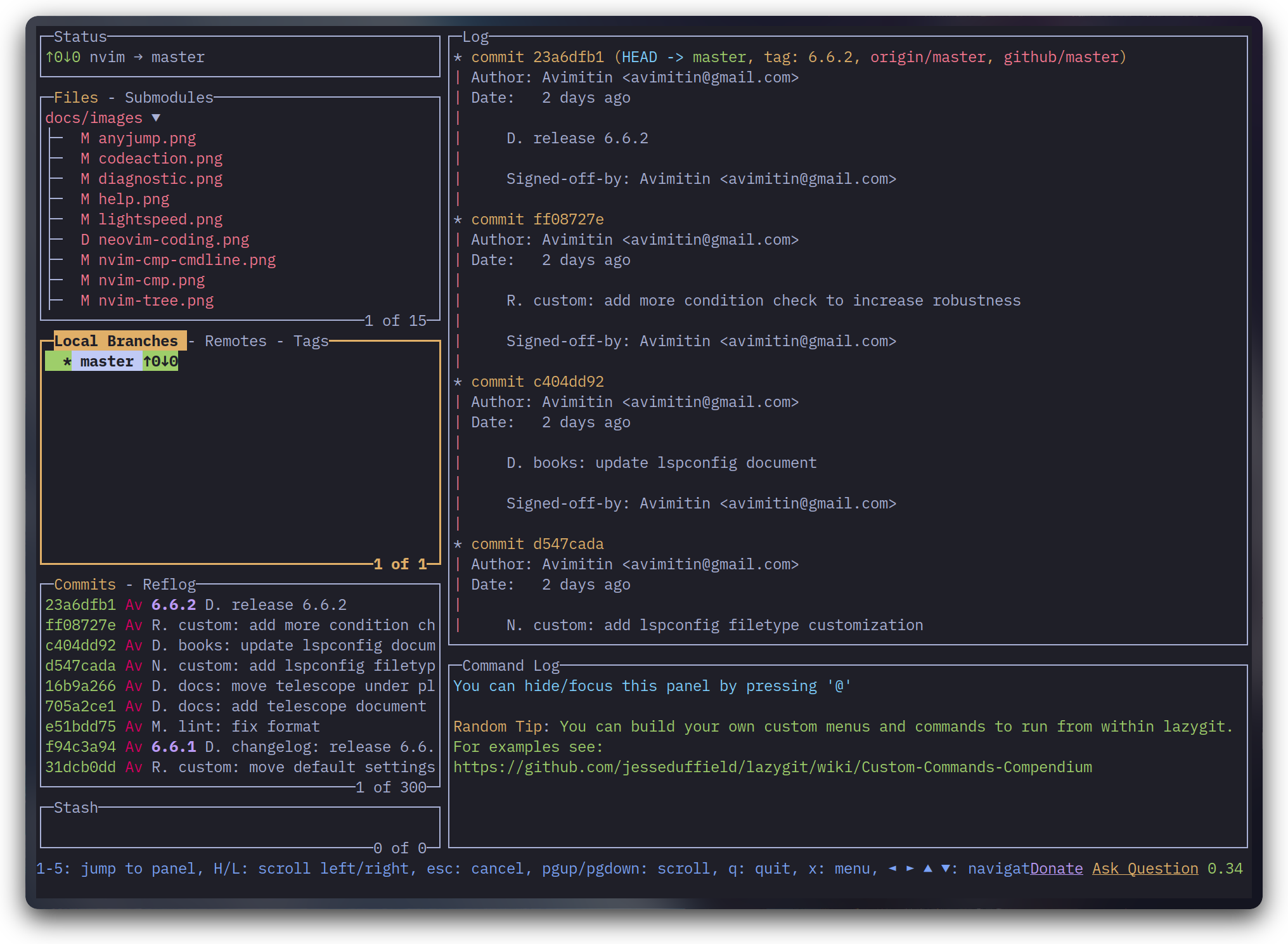This screenshot has width=1288, height=944.
Task: Click the 6.6.2 tag label in Commits
Action: (x=173, y=605)
